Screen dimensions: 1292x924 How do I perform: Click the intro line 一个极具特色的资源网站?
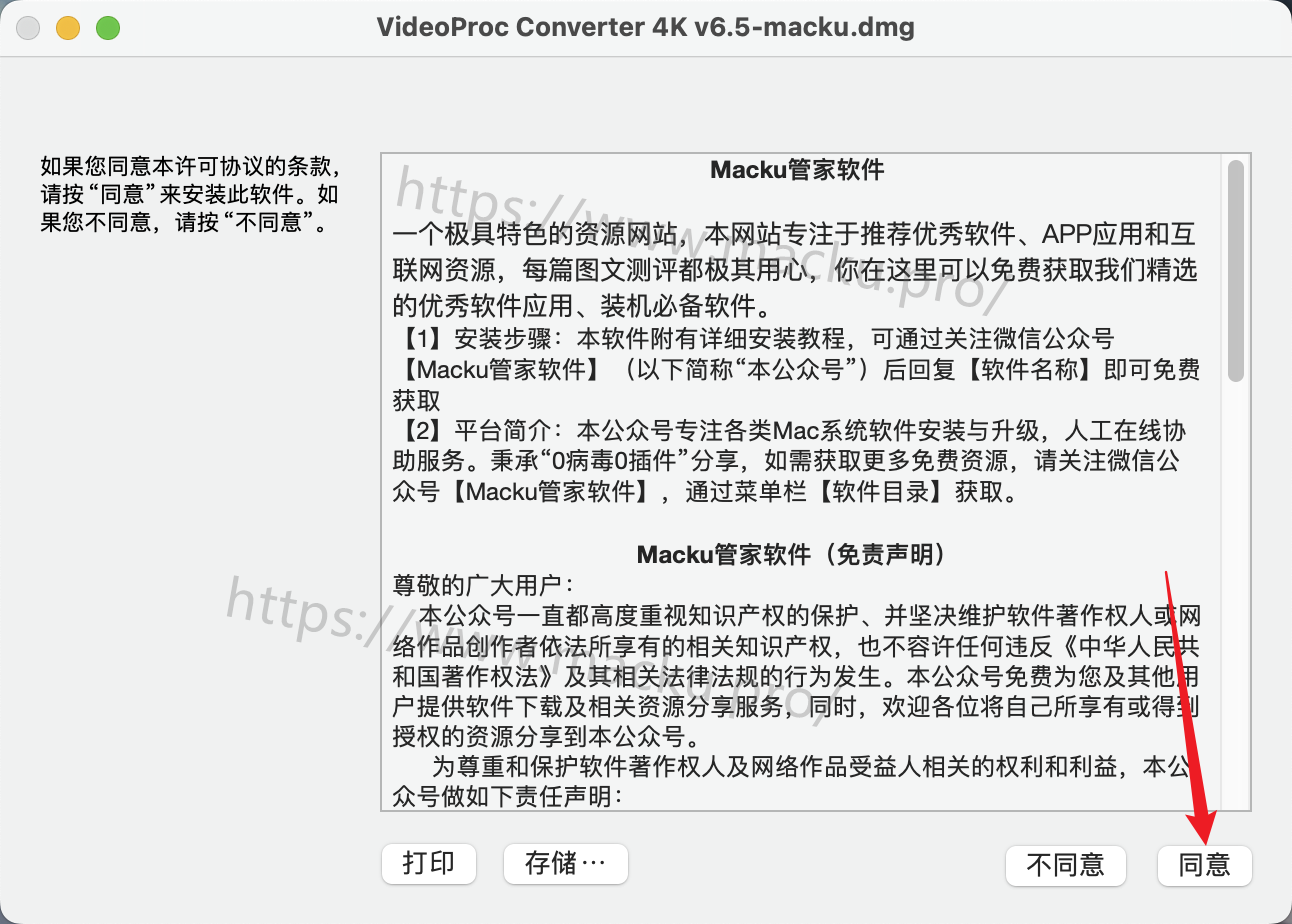point(794,236)
